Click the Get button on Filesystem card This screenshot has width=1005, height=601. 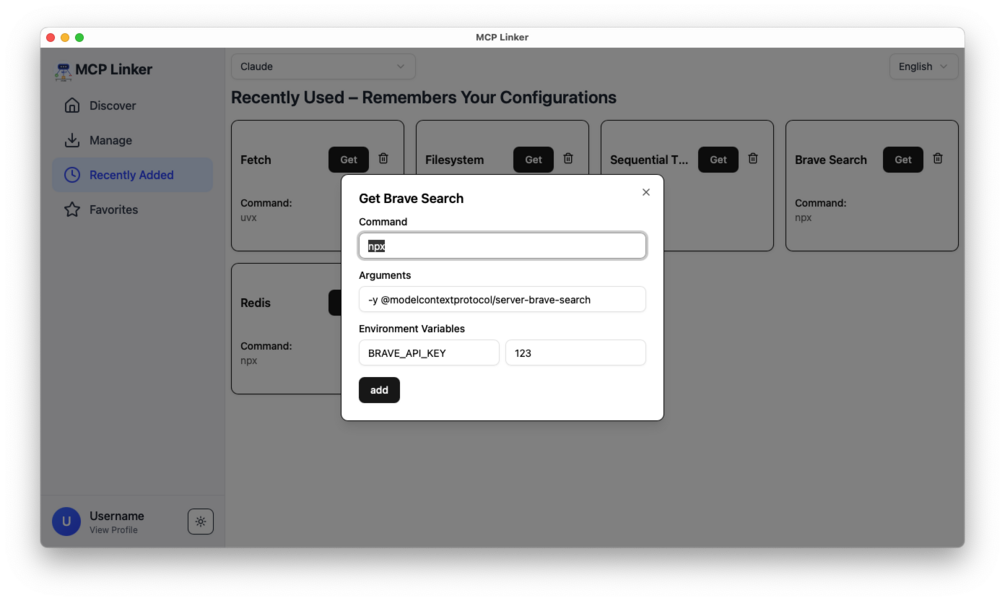click(533, 160)
